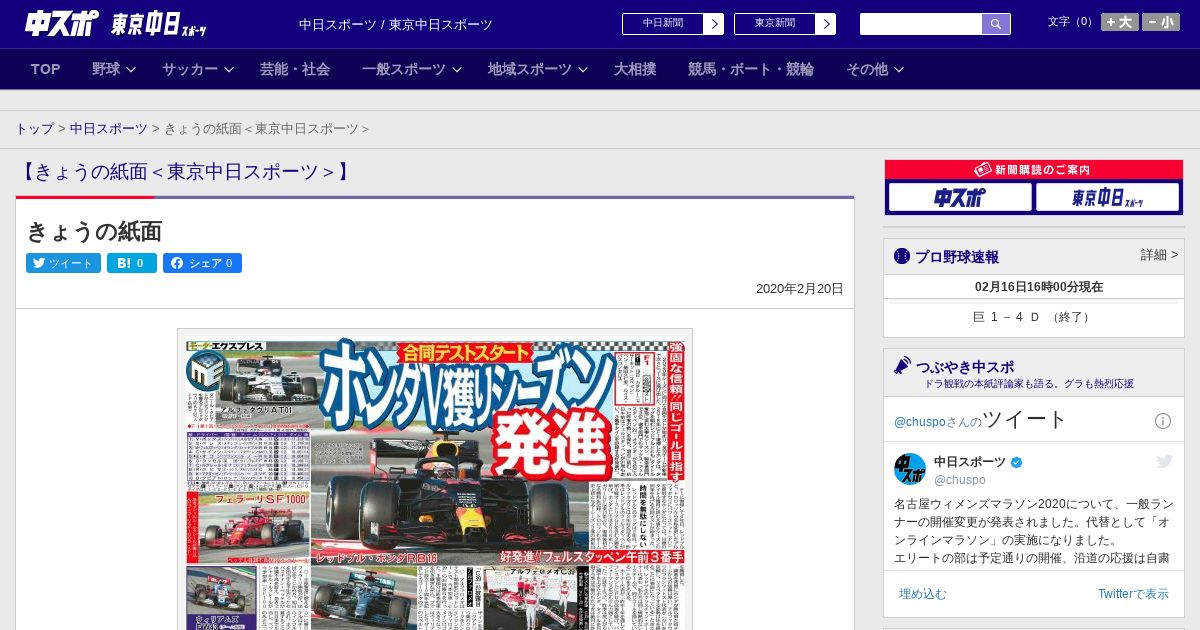
Task: Increase text size with the 大 button
Action: click(1120, 22)
